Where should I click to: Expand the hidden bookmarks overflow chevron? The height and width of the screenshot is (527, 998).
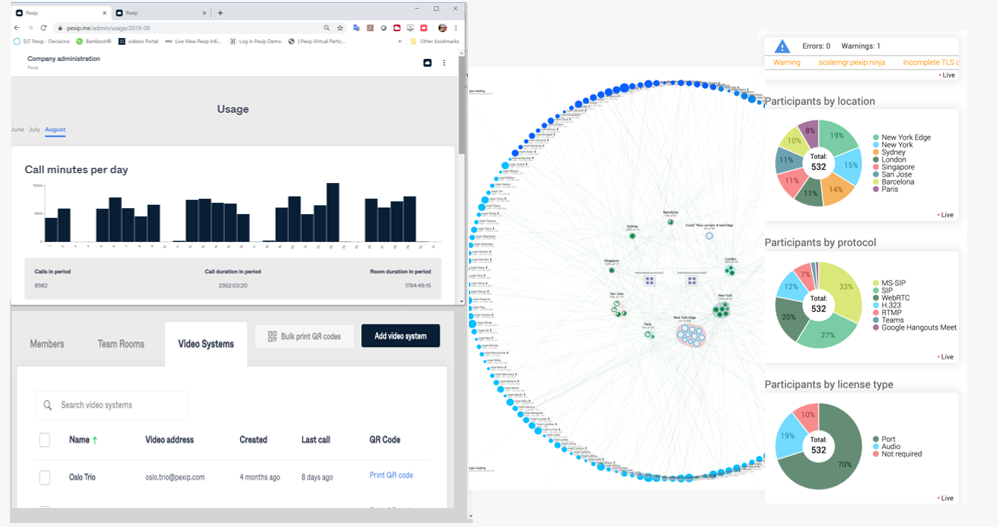coord(400,41)
